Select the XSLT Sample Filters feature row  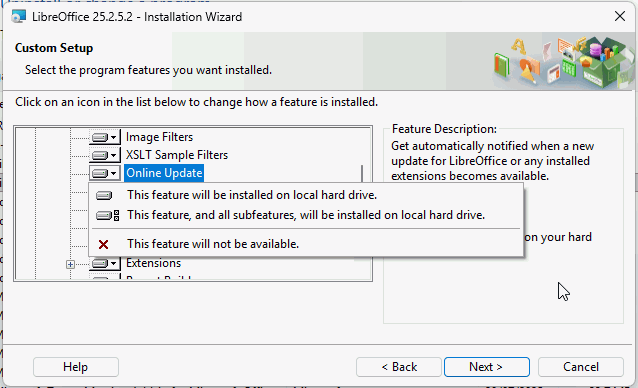click(x=177, y=155)
